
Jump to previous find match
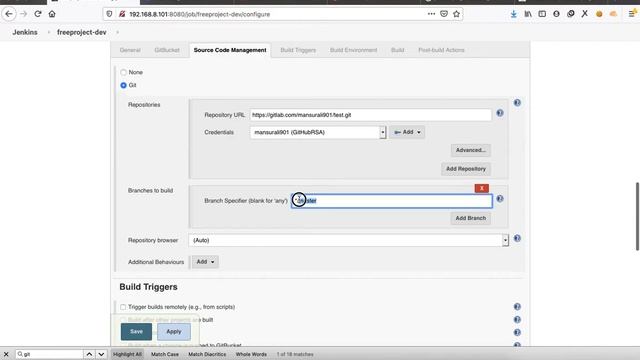(x=89, y=354)
